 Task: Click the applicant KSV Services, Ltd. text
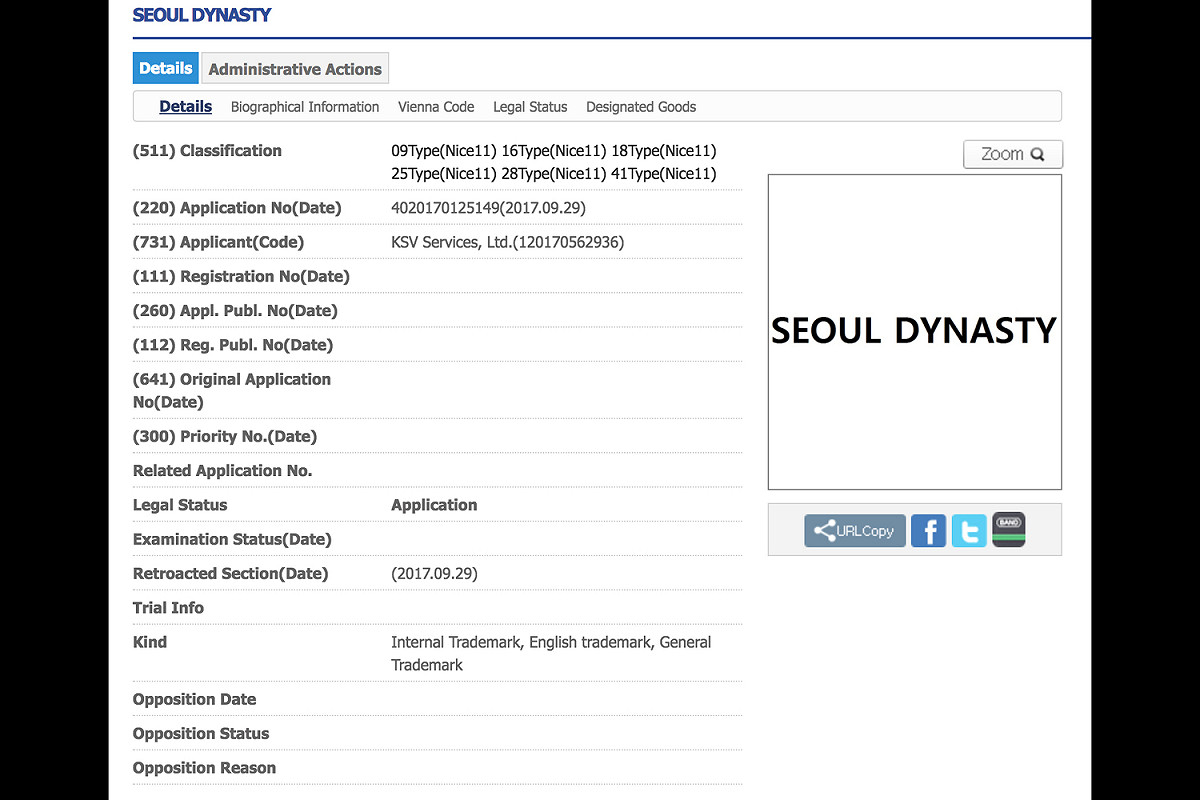point(450,242)
